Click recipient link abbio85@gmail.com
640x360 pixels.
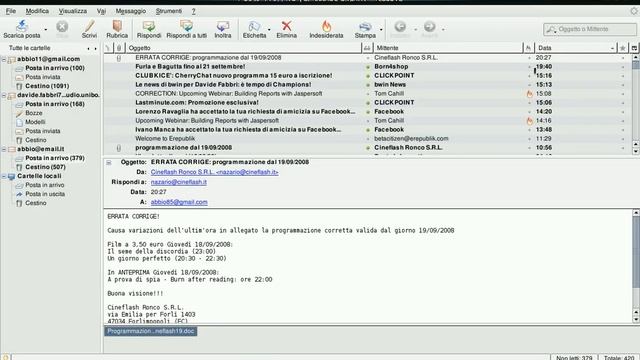tap(179, 202)
